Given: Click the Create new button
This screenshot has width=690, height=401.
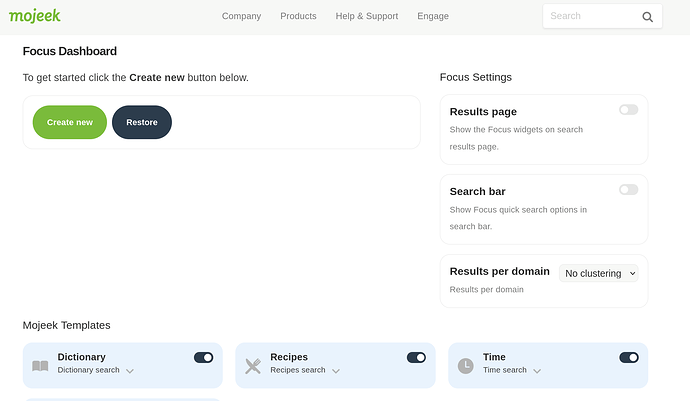Looking at the screenshot, I should [70, 122].
